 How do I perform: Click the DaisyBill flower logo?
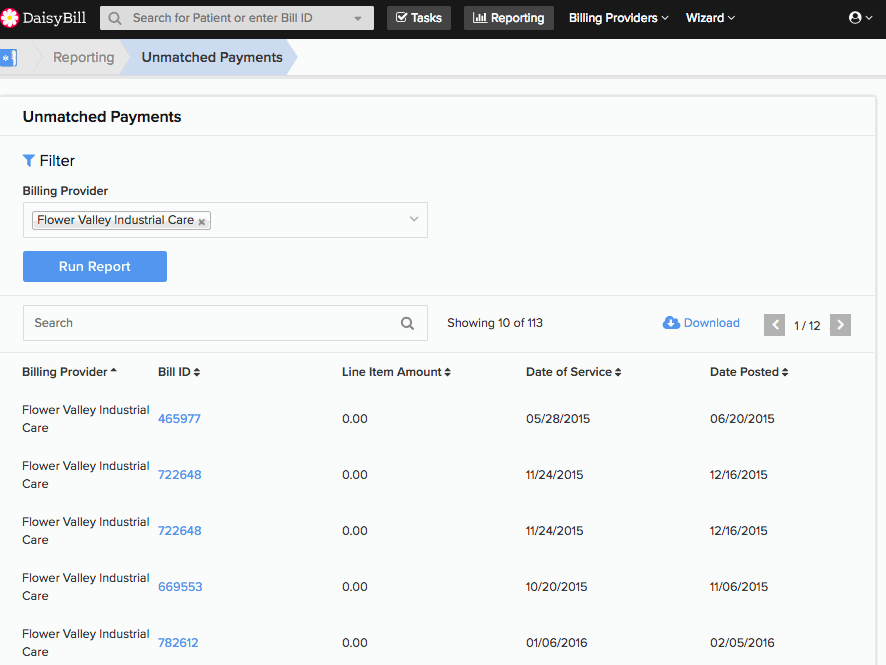(x=8, y=18)
